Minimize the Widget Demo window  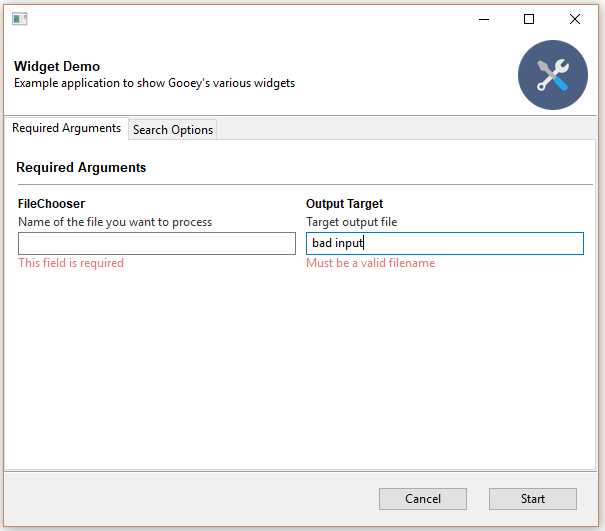tap(483, 19)
